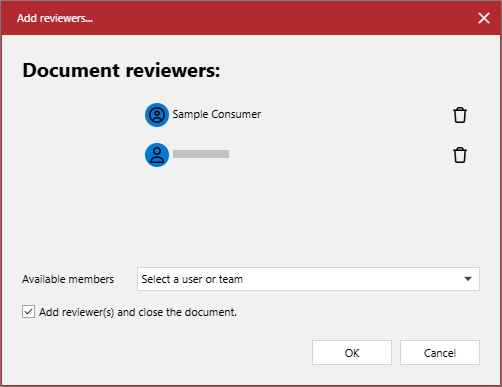502x387 pixels.
Task: Click the 'Document reviewers:' heading
Action: click(x=121, y=70)
